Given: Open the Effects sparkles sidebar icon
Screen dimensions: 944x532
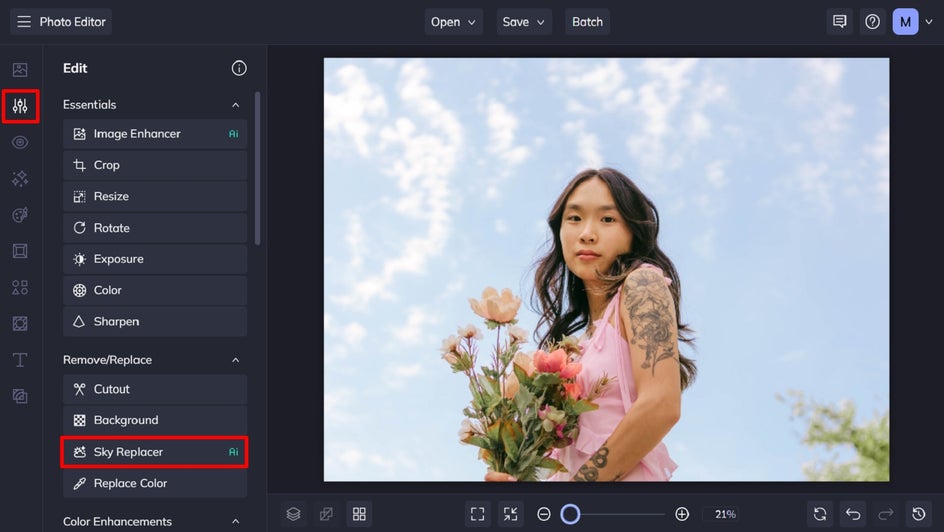Looking at the screenshot, I should [20, 179].
